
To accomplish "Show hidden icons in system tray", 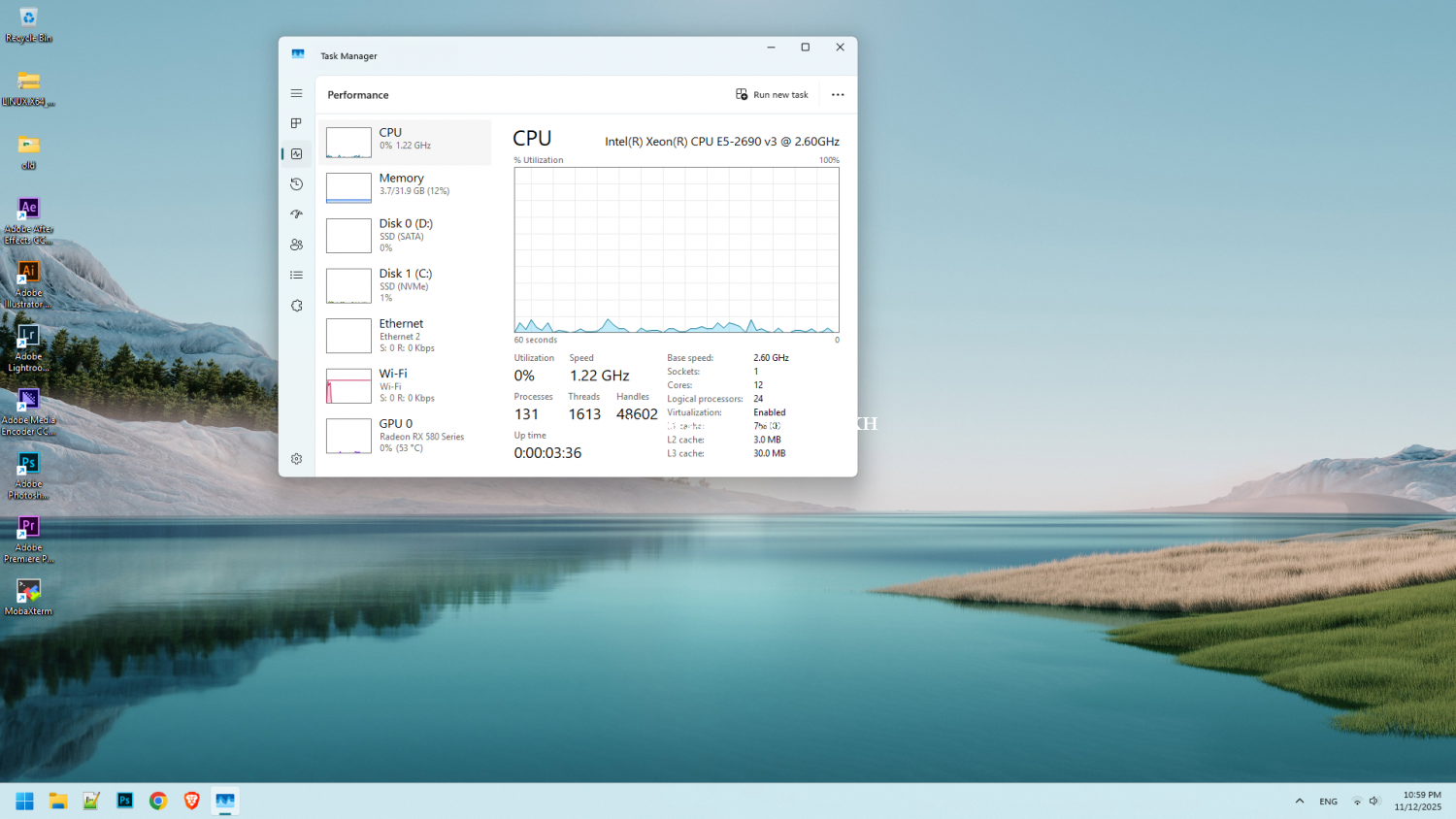I will pos(1300,802).
